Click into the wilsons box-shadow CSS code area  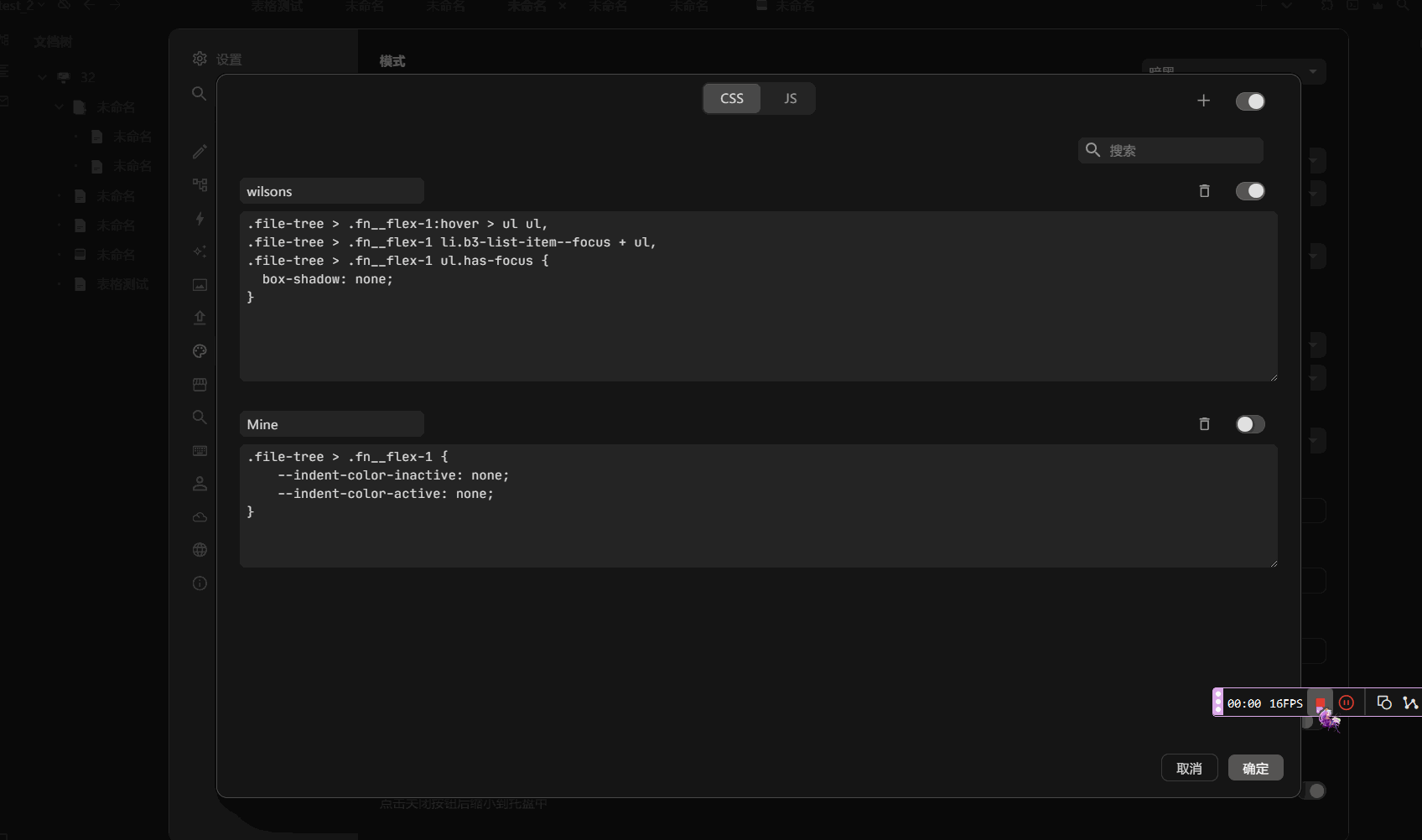click(758, 297)
